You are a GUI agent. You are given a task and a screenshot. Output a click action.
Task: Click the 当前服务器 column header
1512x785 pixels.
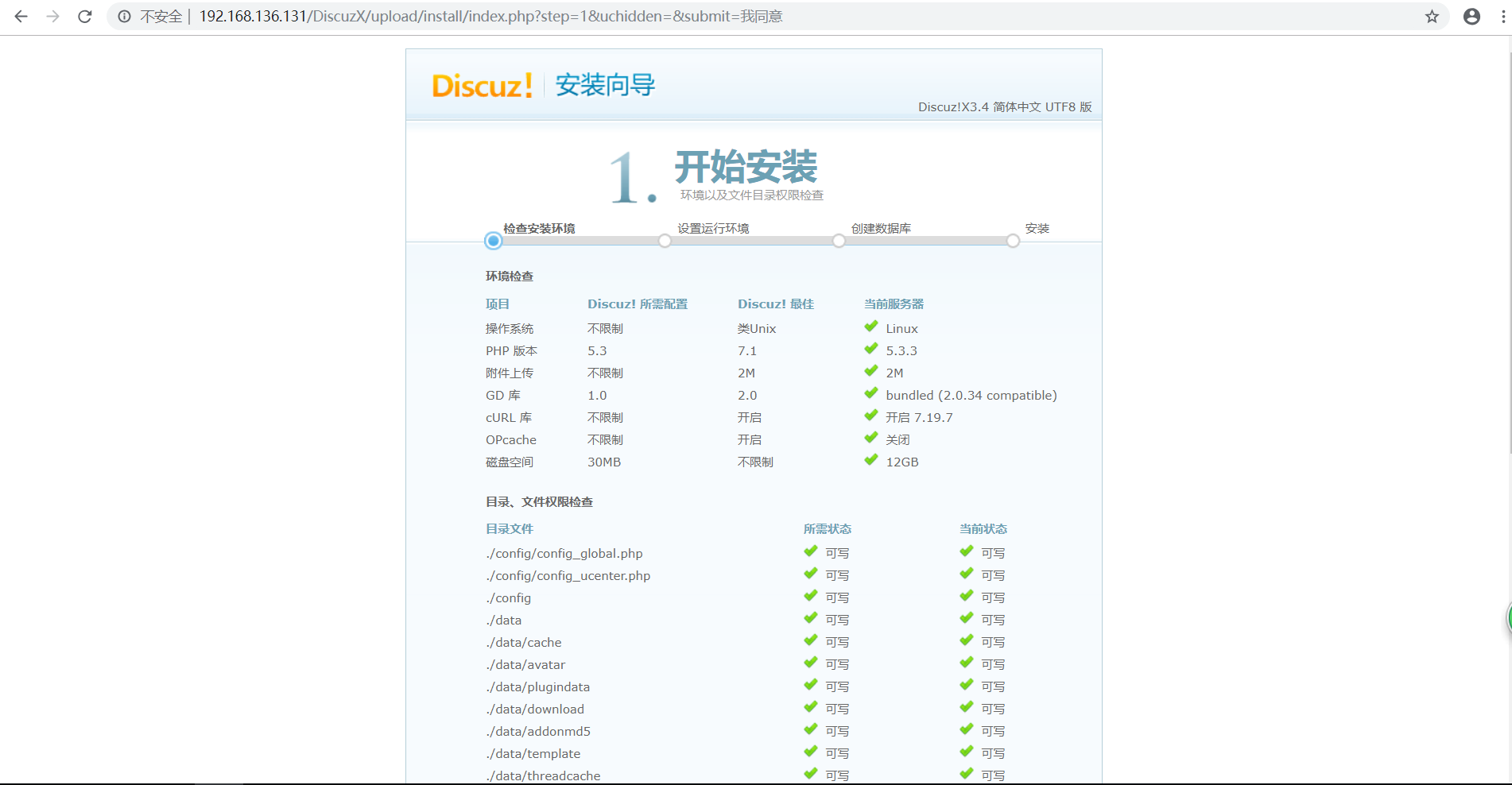[894, 304]
